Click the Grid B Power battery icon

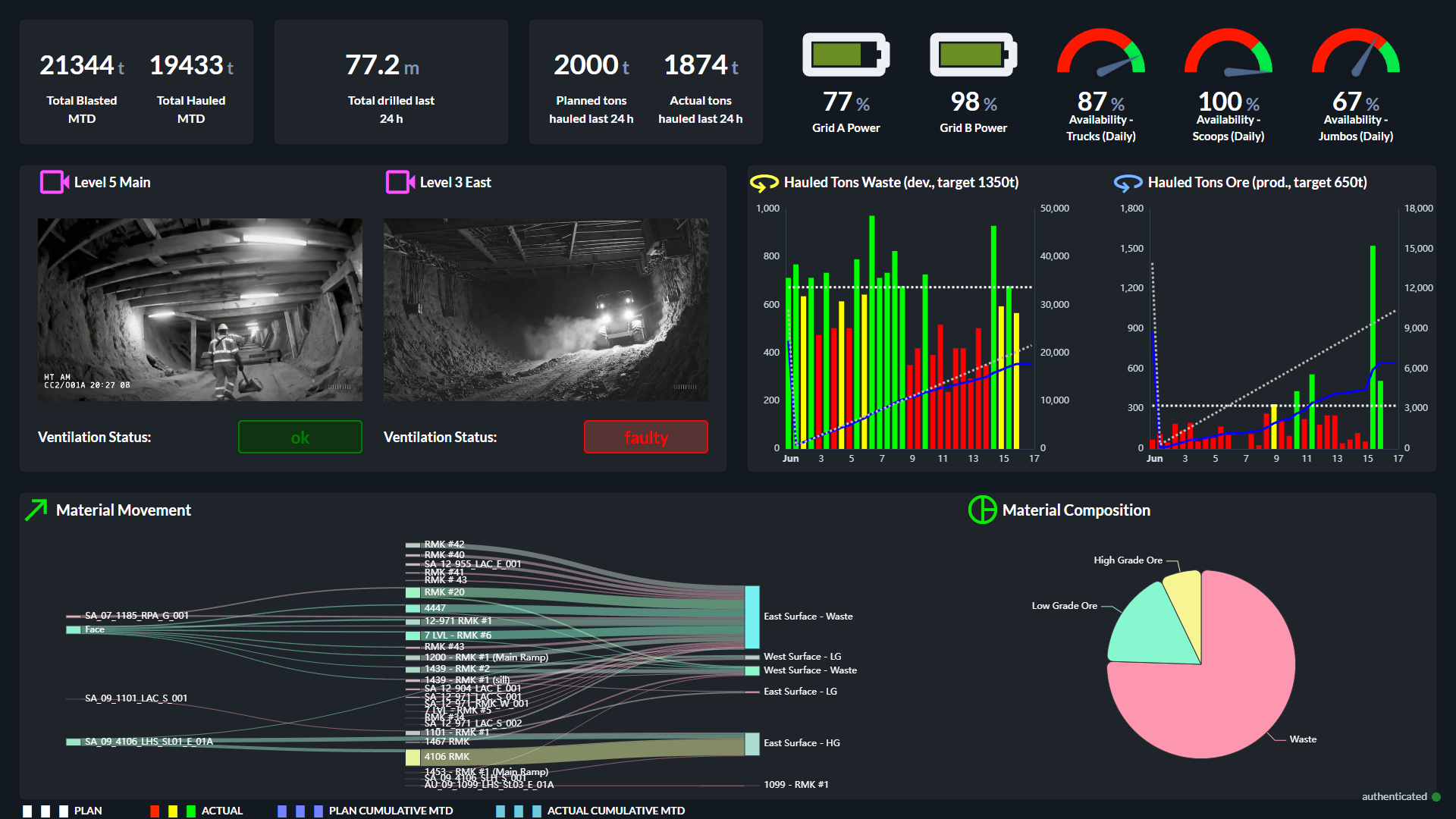click(973, 55)
